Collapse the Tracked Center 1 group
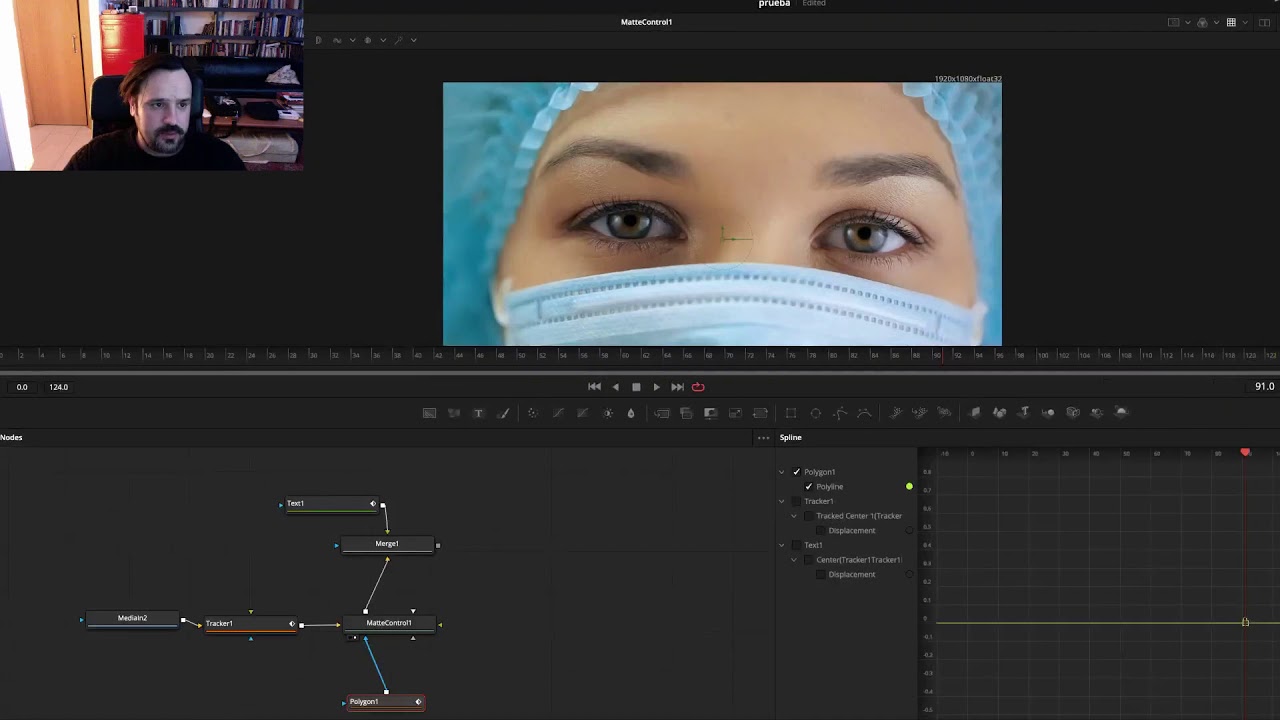 (x=794, y=516)
